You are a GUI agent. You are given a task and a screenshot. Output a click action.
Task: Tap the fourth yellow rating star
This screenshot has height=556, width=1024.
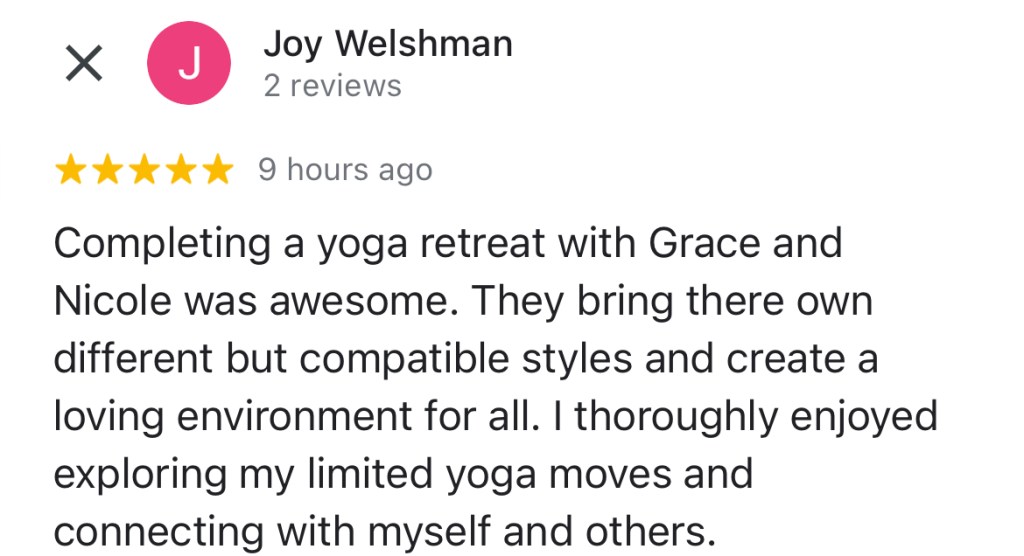pyautogui.click(x=180, y=171)
